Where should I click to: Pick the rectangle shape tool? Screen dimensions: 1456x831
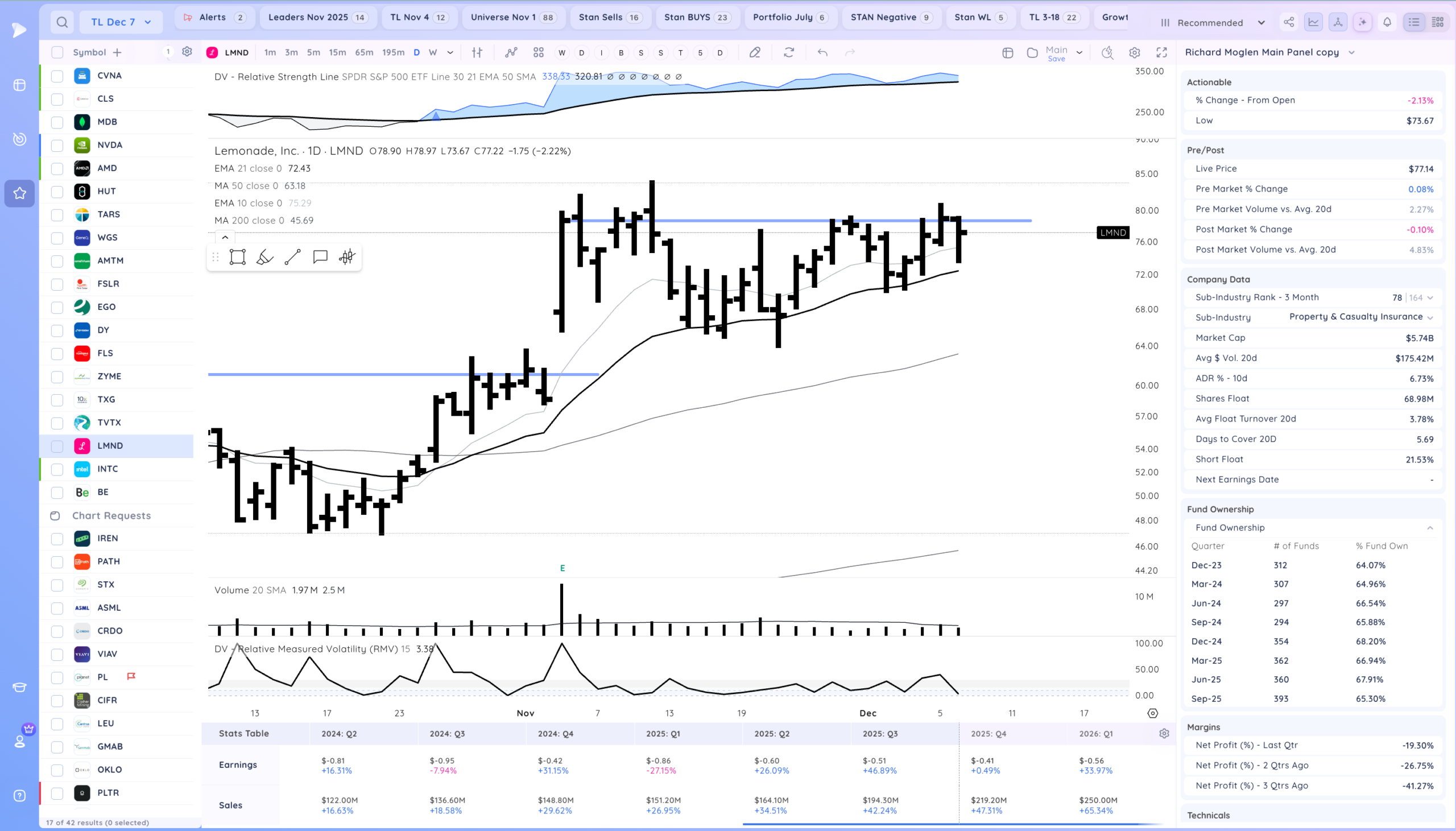[x=237, y=258]
